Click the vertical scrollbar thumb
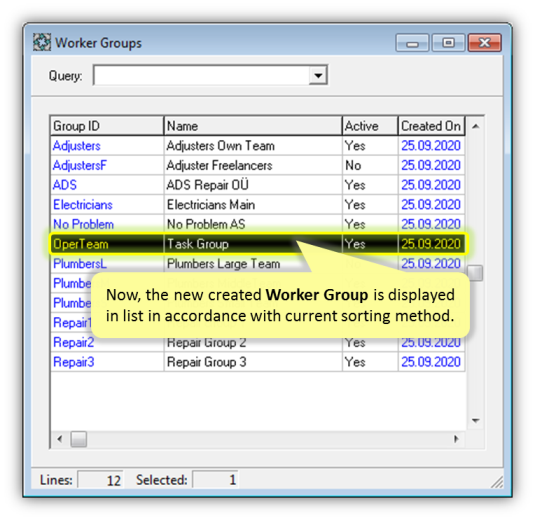 475,273
